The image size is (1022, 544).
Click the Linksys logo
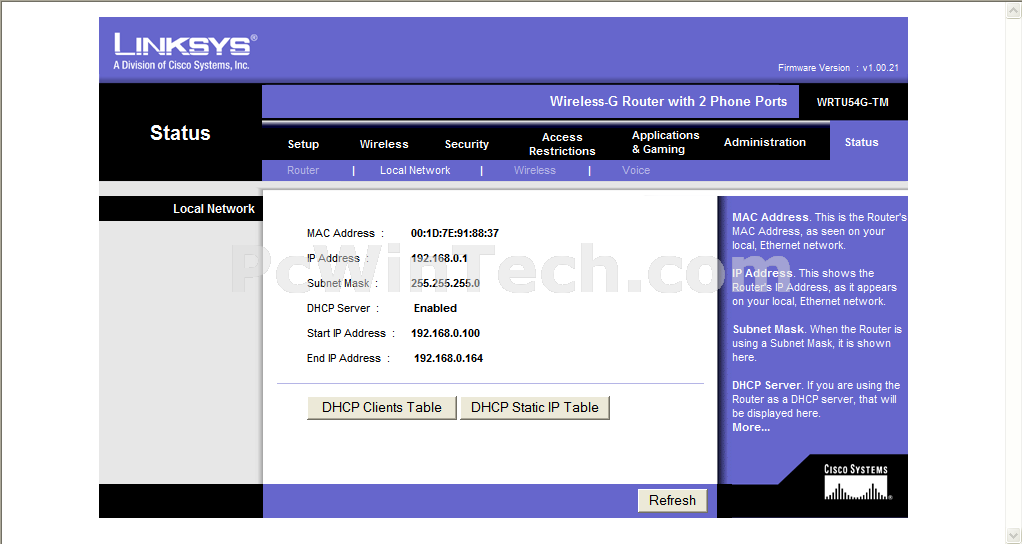coord(185,51)
